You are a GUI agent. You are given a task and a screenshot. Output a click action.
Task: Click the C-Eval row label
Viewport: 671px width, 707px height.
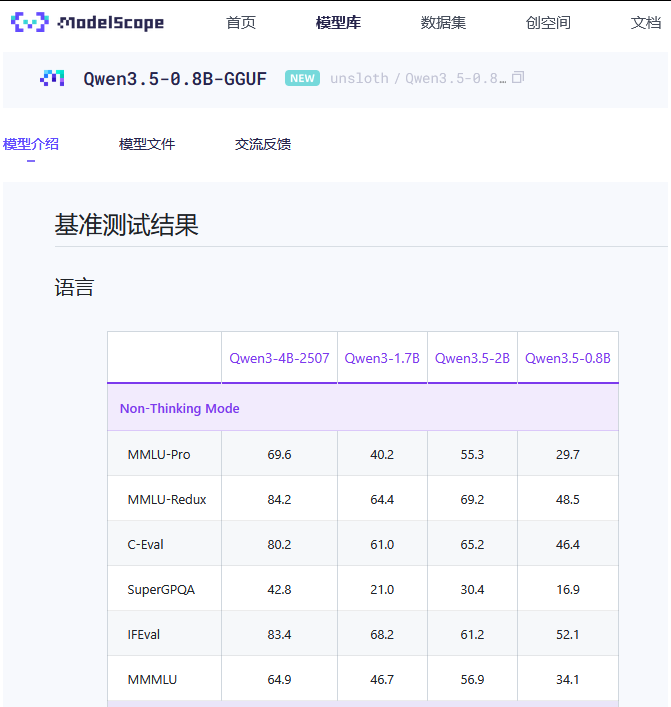[x=145, y=545]
